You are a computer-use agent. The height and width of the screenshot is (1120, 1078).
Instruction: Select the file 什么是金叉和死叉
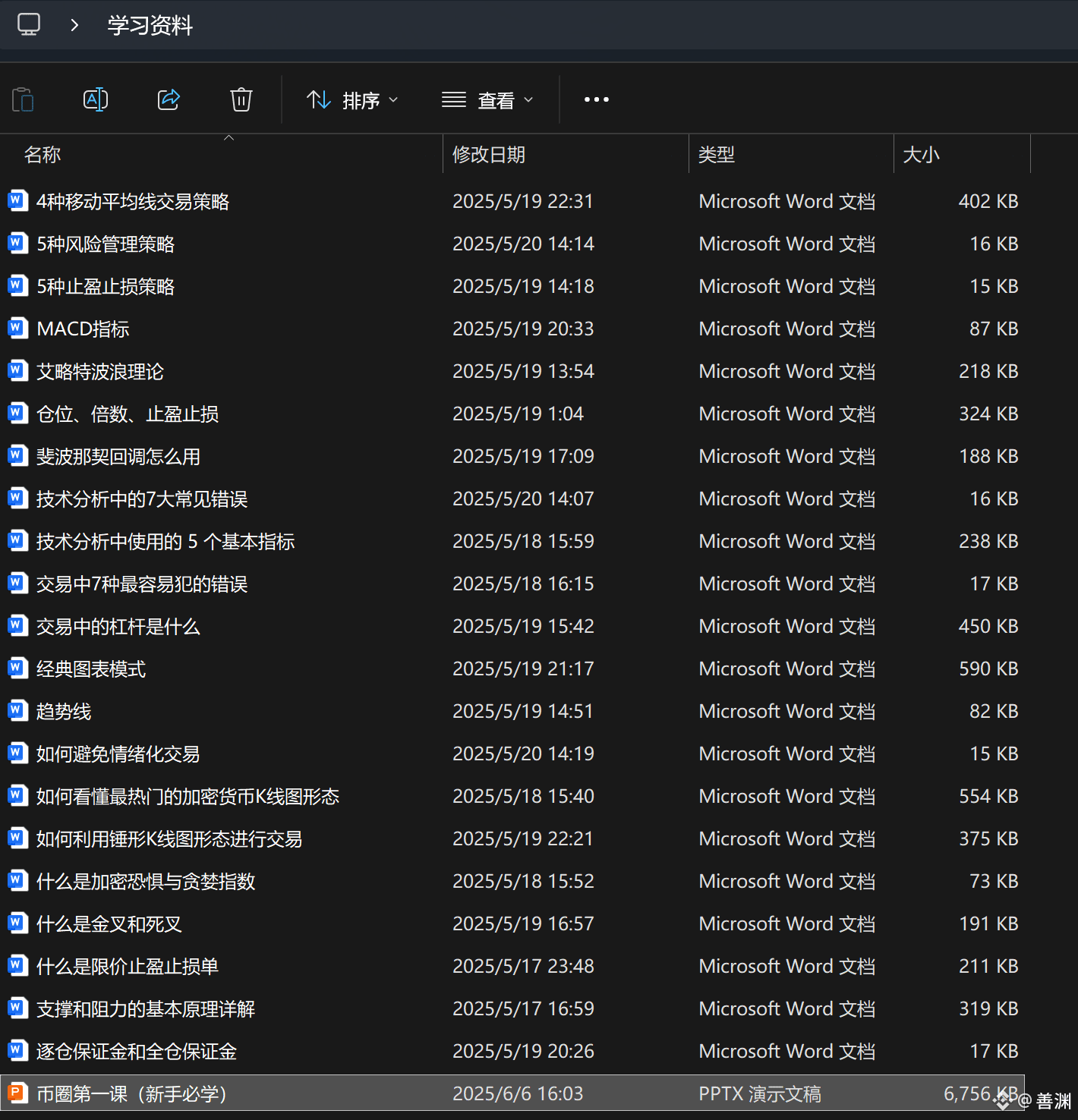[512, 923]
